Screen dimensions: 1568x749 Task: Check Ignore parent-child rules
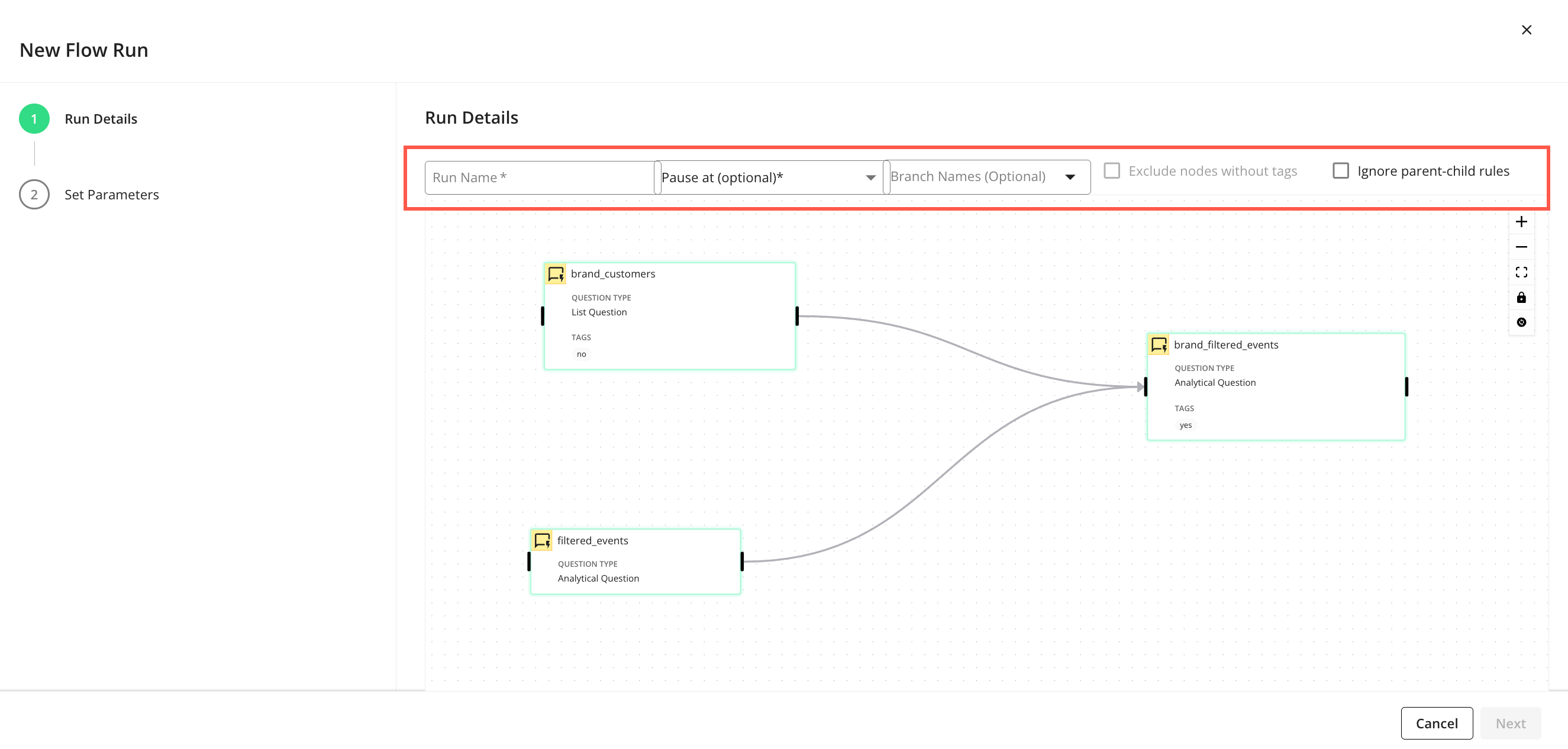(1340, 171)
